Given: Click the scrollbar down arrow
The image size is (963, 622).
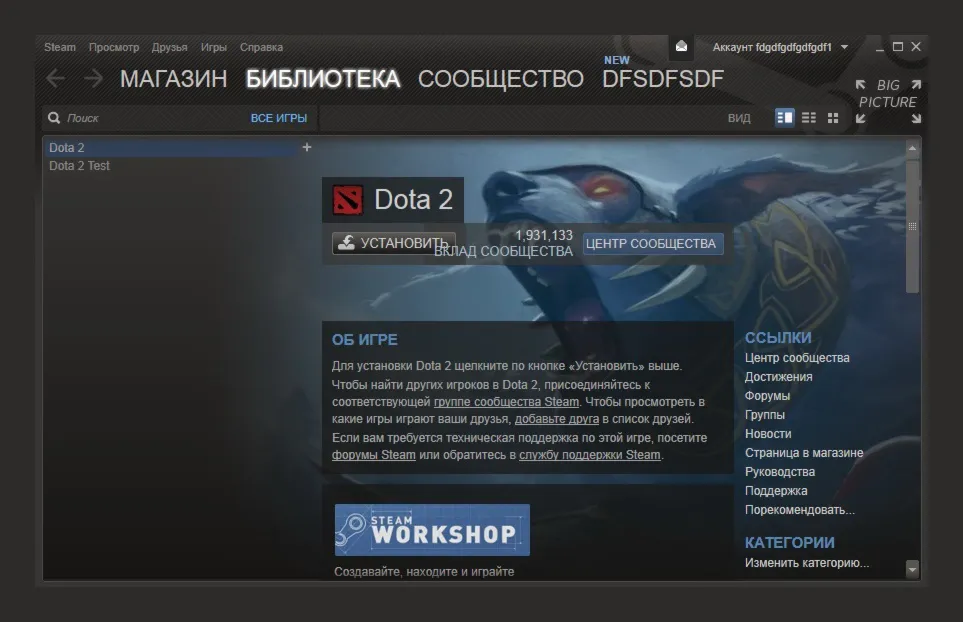Looking at the screenshot, I should coord(912,570).
